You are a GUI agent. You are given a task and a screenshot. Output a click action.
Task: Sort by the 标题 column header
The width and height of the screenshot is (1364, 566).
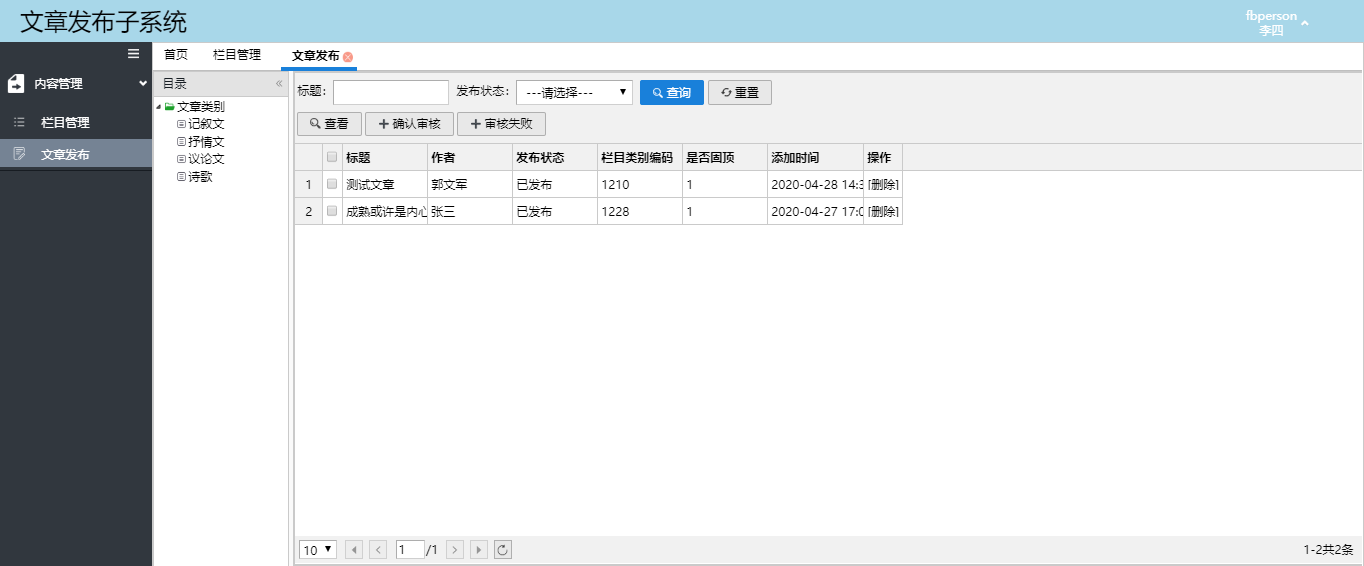pyautogui.click(x=385, y=157)
